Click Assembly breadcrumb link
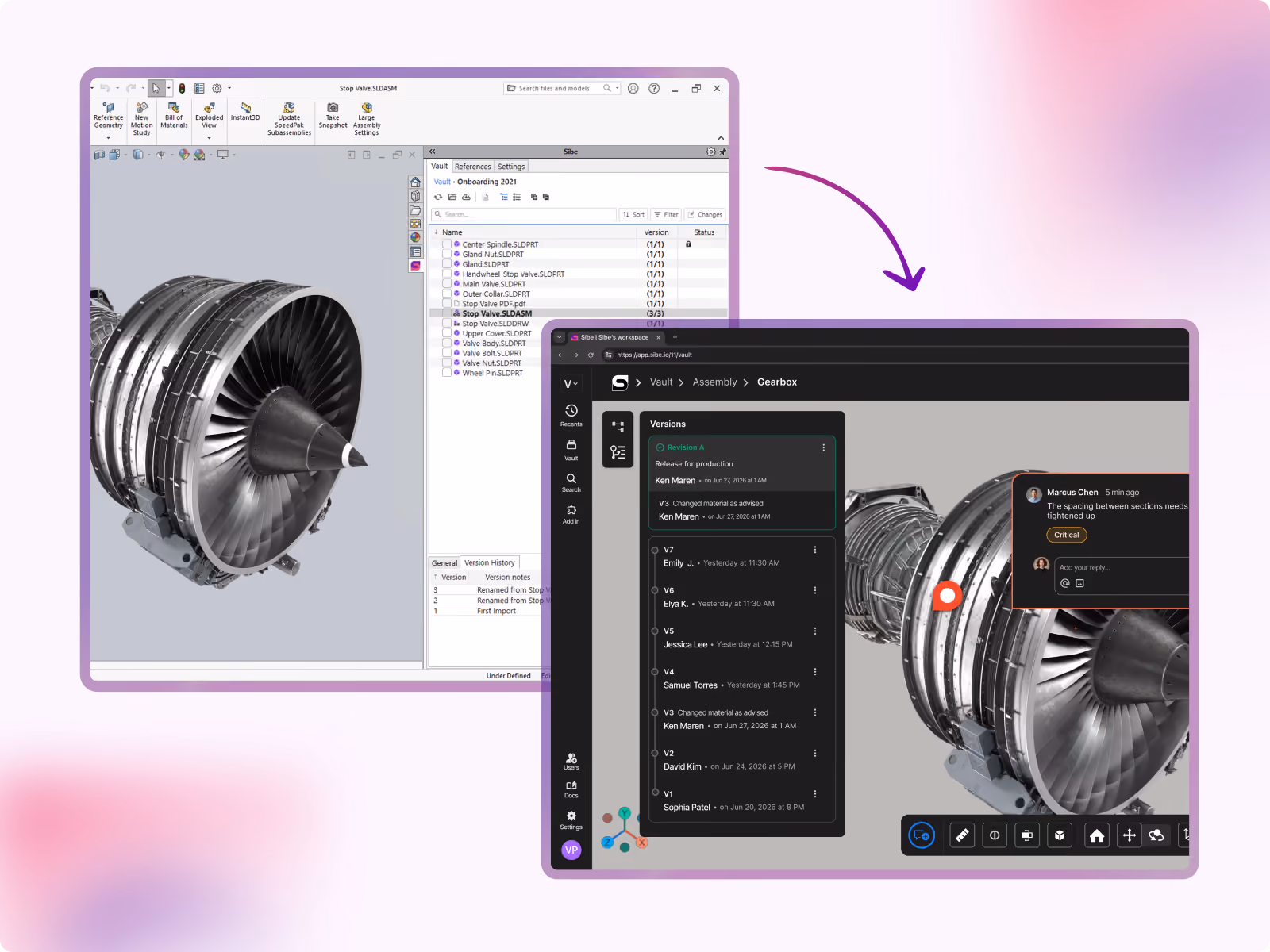This screenshot has height=952, width=1270. pyautogui.click(x=714, y=382)
